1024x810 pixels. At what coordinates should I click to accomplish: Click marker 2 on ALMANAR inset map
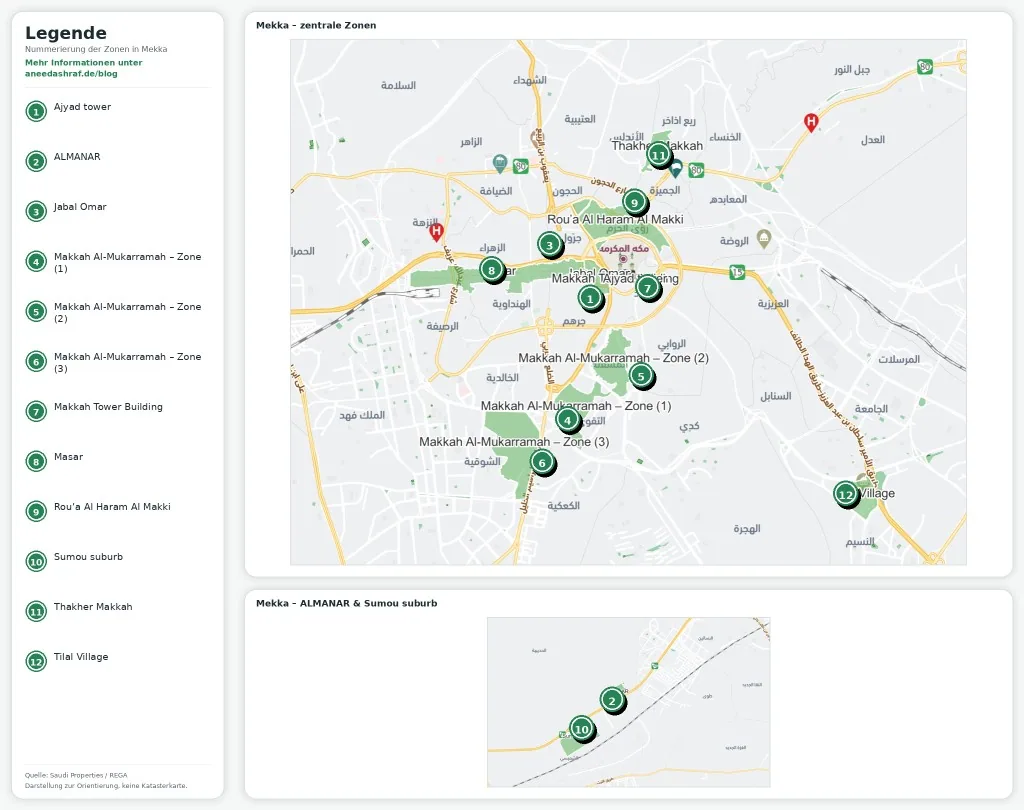pyautogui.click(x=612, y=700)
